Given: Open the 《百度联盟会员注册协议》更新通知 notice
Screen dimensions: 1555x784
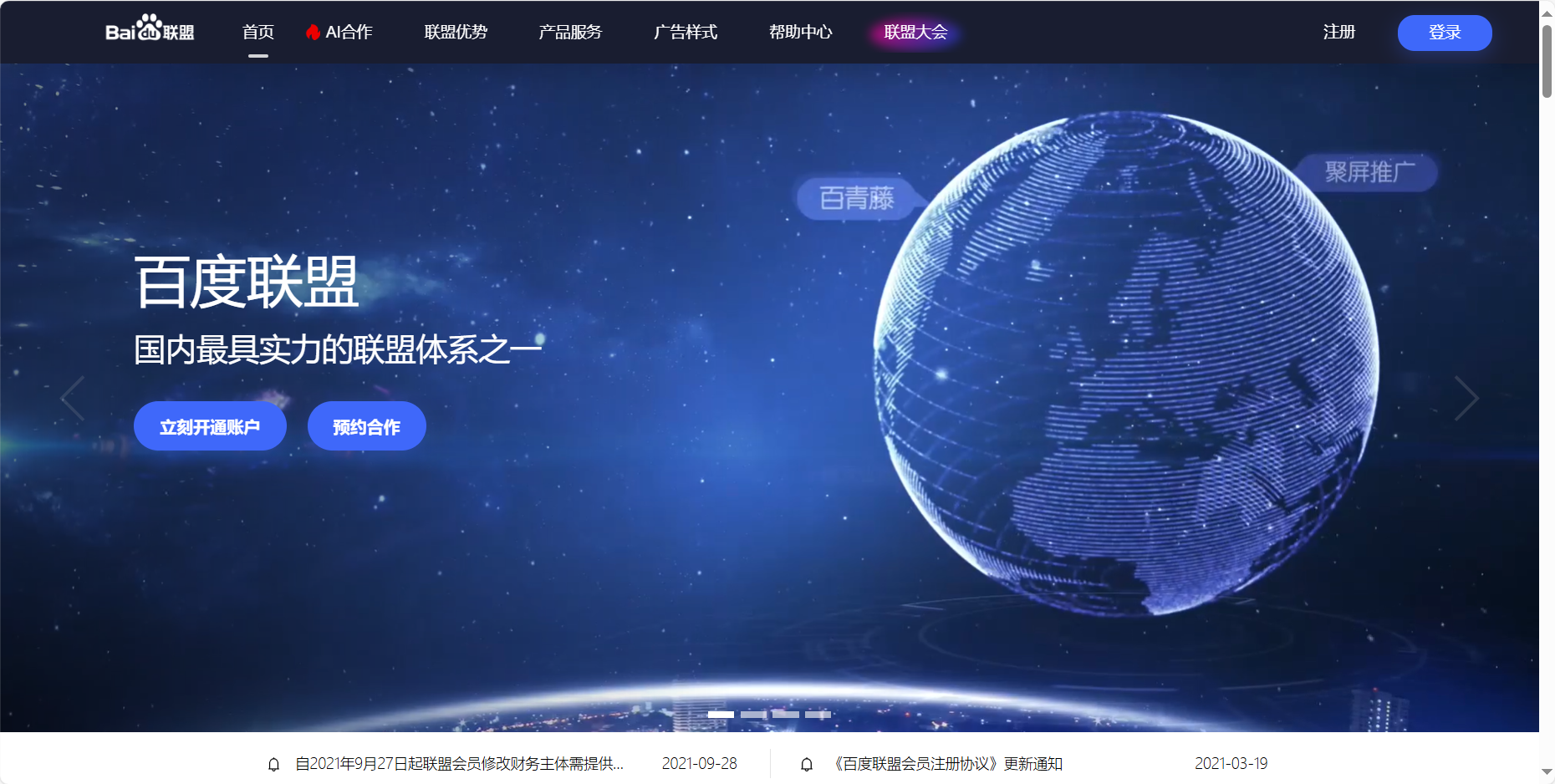Looking at the screenshot, I should pyautogui.click(x=948, y=764).
